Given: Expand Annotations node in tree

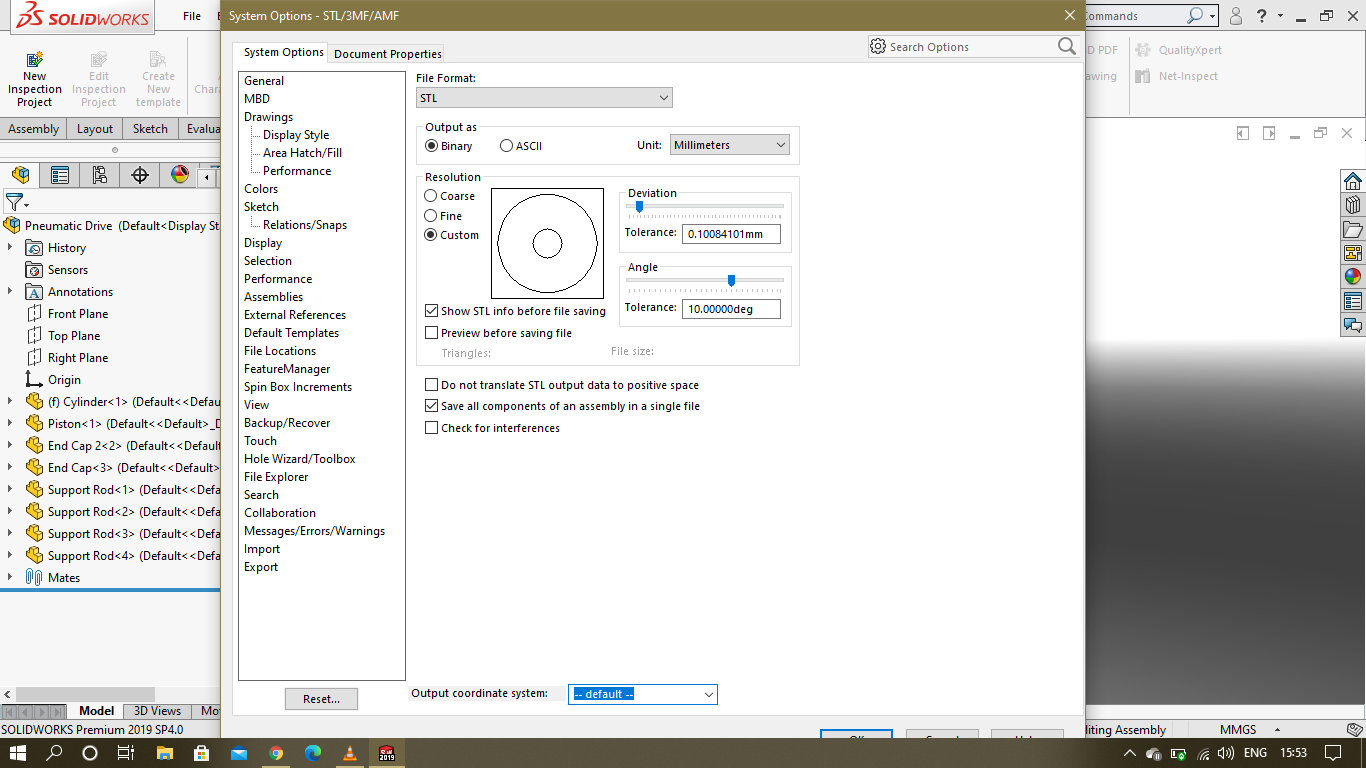Looking at the screenshot, I should 10,291.
